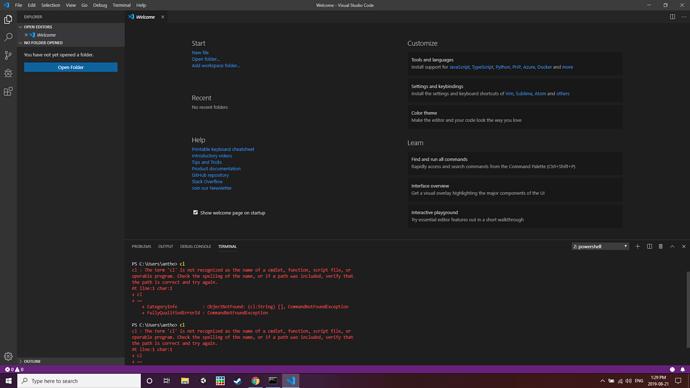Open the GitHub repository link
Image resolution: width=690 pixels, height=388 pixels.
pos(210,175)
